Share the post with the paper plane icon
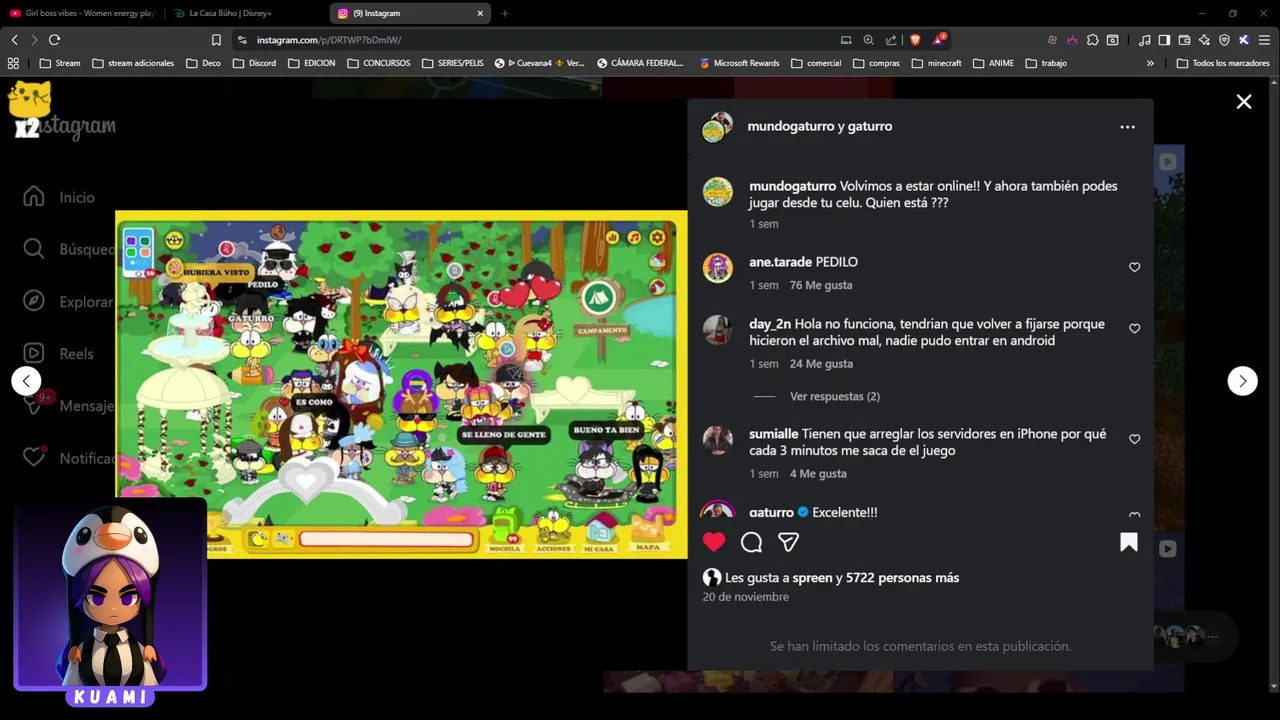Image resolution: width=1280 pixels, height=720 pixels. point(789,542)
